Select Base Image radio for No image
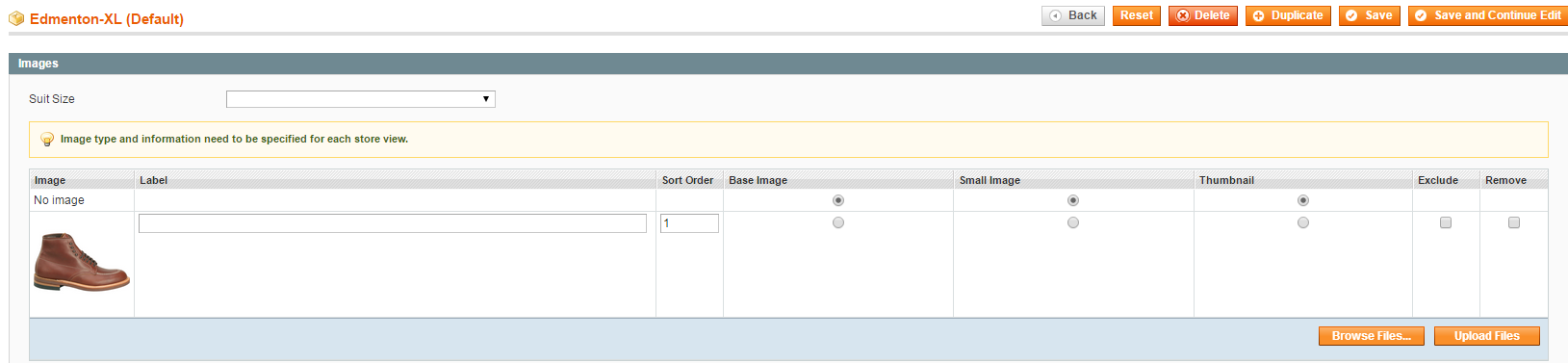1568x363 pixels. (838, 200)
